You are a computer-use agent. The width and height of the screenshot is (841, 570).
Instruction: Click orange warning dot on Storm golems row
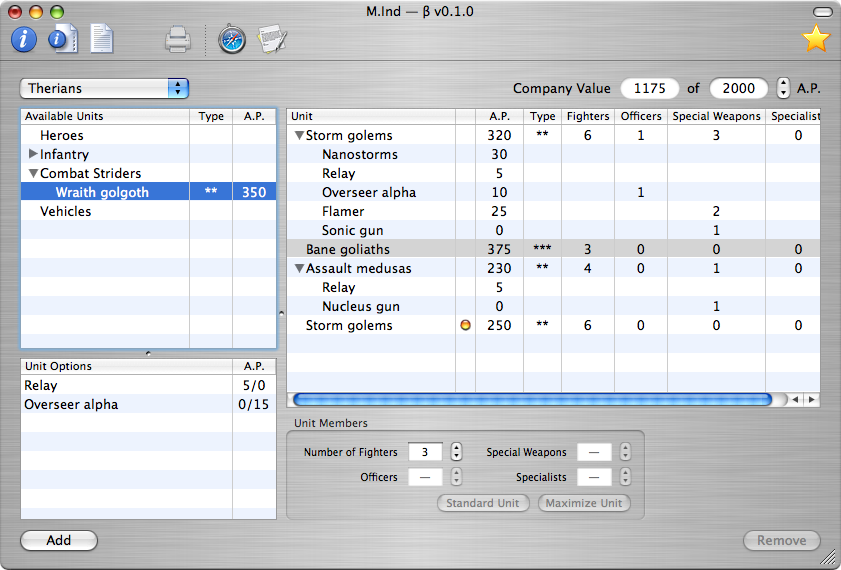click(x=464, y=326)
